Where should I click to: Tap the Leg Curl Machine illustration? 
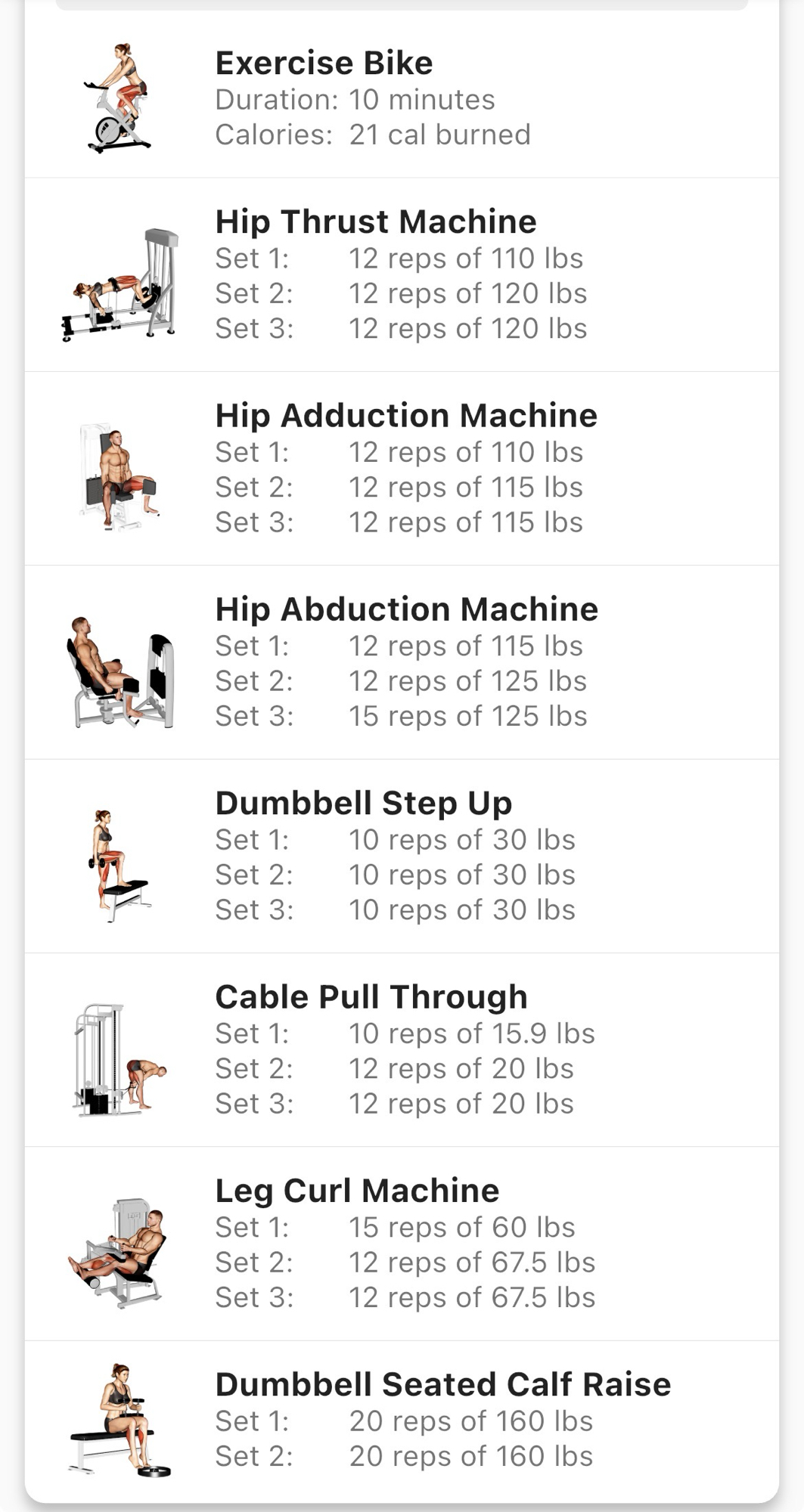[119, 1253]
